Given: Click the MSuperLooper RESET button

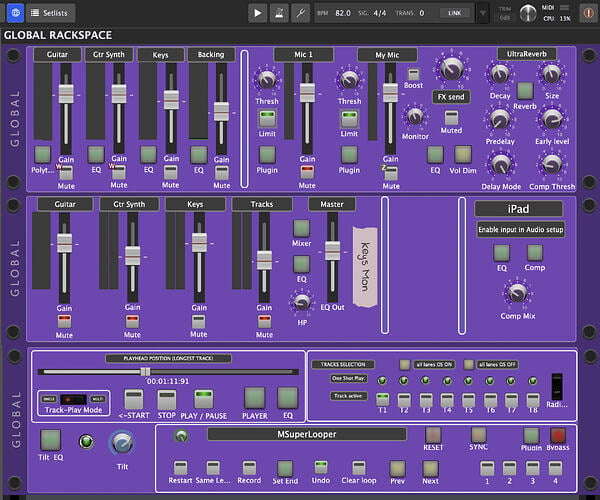Looking at the screenshot, I should (x=433, y=435).
